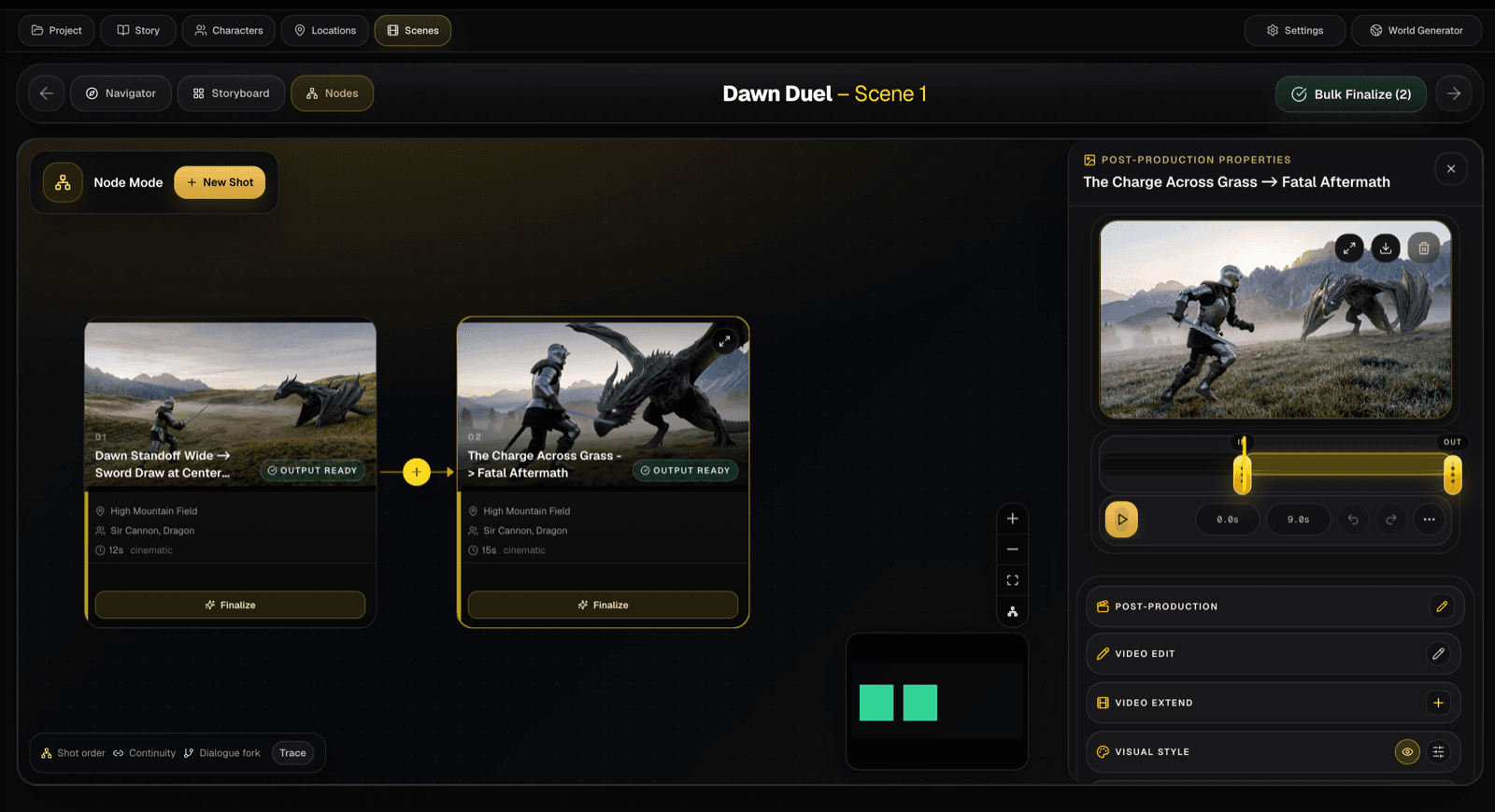
Task: Click the 15s duration on shot 02
Action: pos(489,550)
